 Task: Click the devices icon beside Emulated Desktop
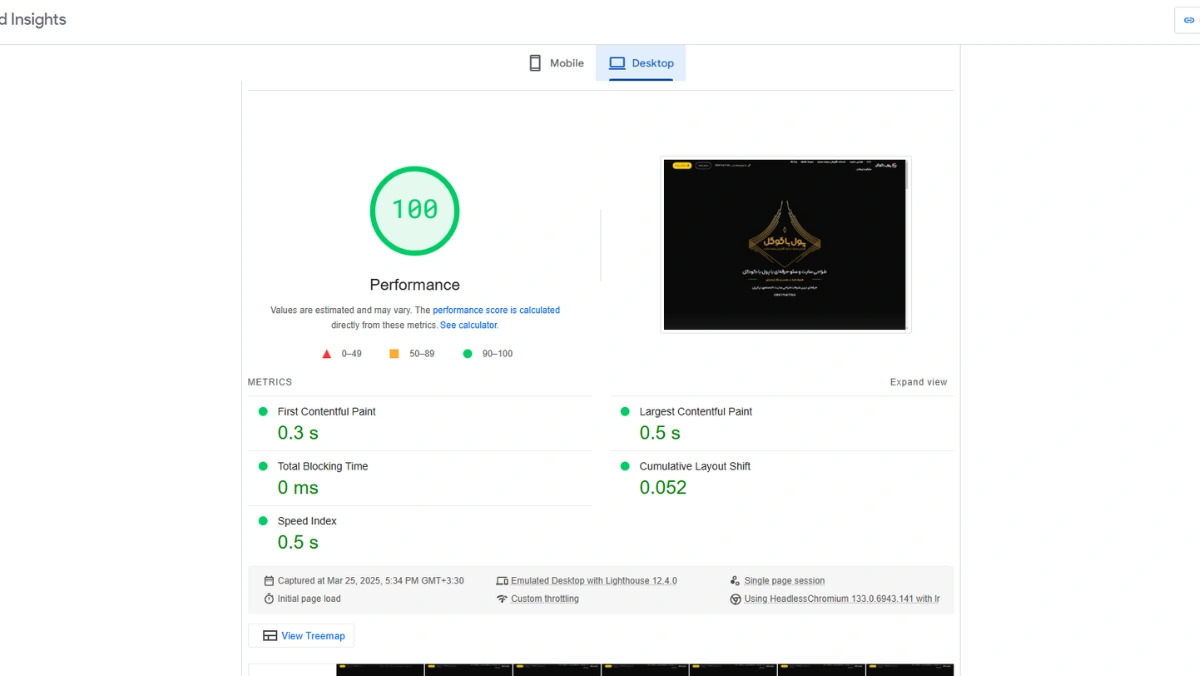pos(502,581)
